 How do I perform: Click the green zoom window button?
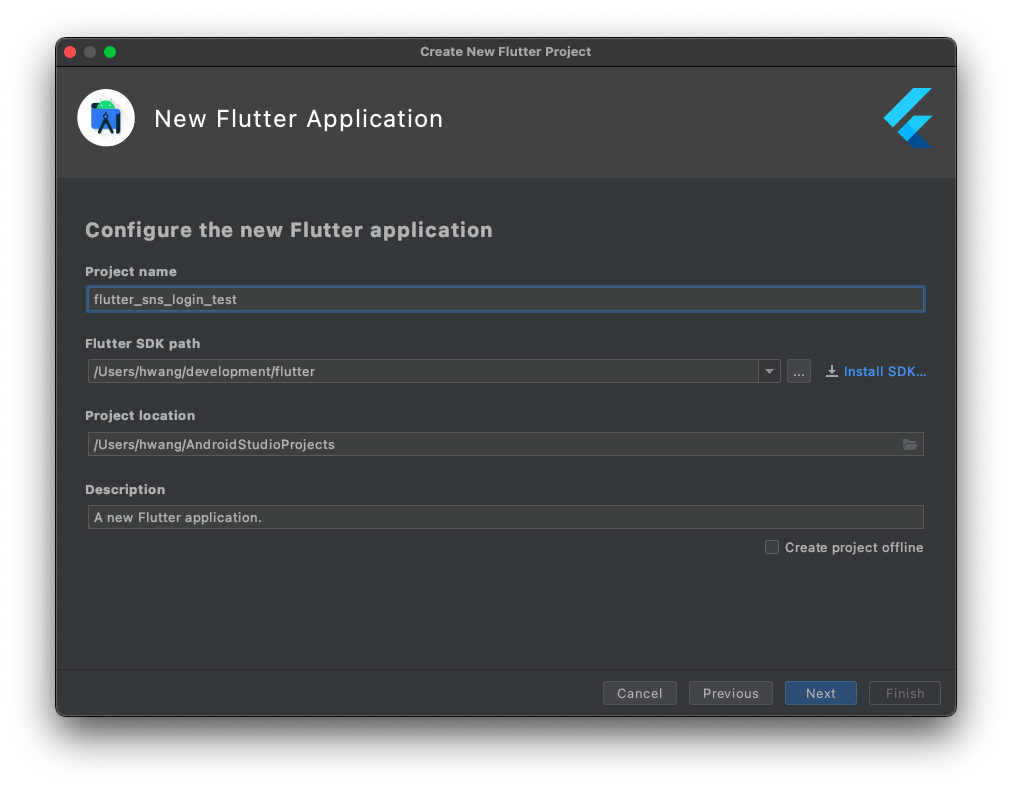110,52
